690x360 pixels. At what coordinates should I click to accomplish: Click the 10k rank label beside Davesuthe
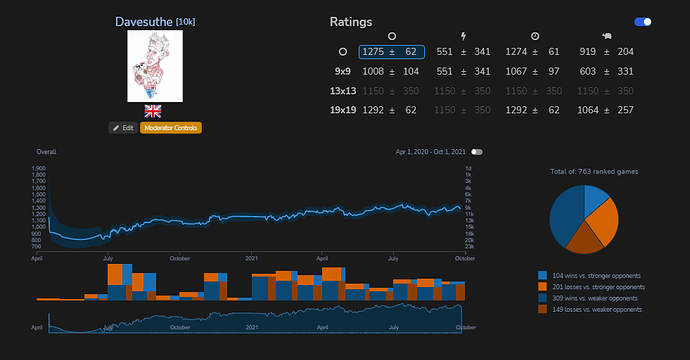pos(185,22)
